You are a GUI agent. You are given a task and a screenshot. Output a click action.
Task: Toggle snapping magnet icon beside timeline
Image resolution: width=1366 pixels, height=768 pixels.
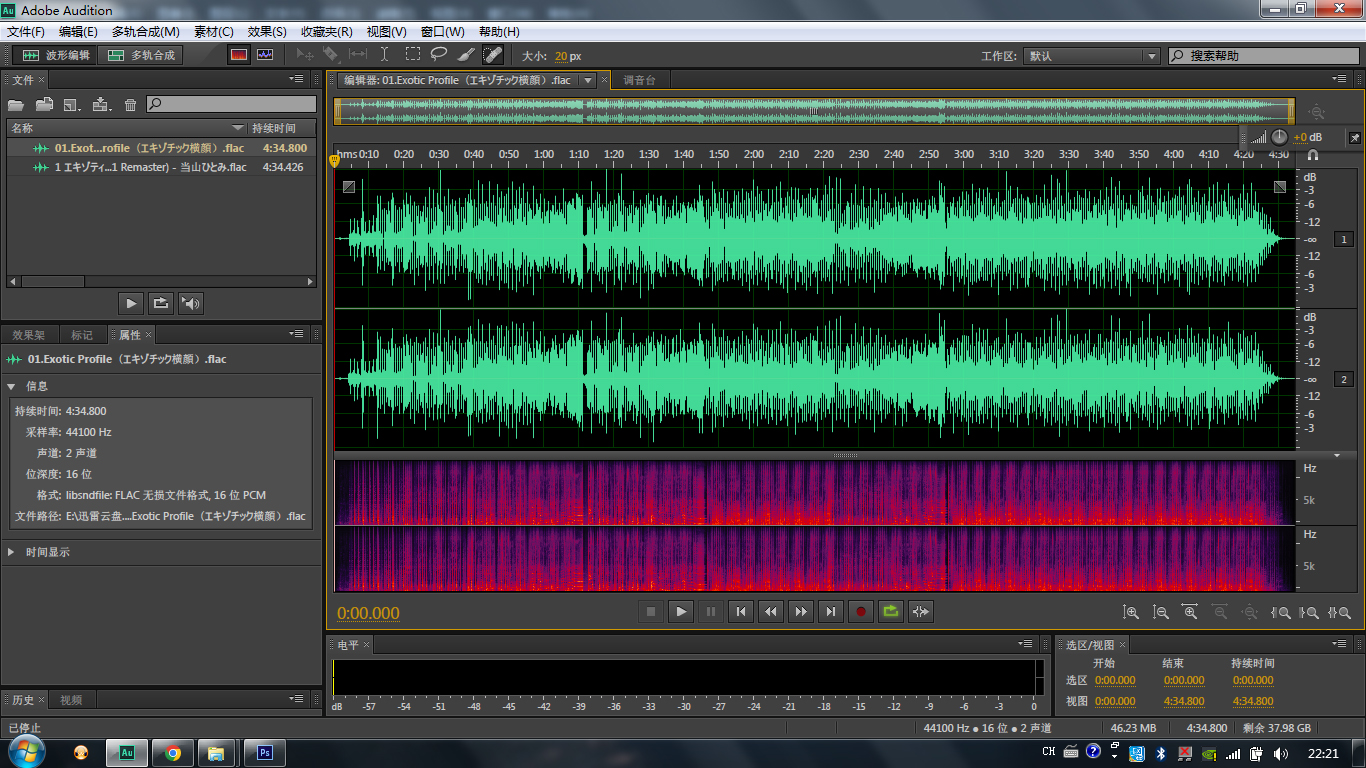coord(1313,155)
